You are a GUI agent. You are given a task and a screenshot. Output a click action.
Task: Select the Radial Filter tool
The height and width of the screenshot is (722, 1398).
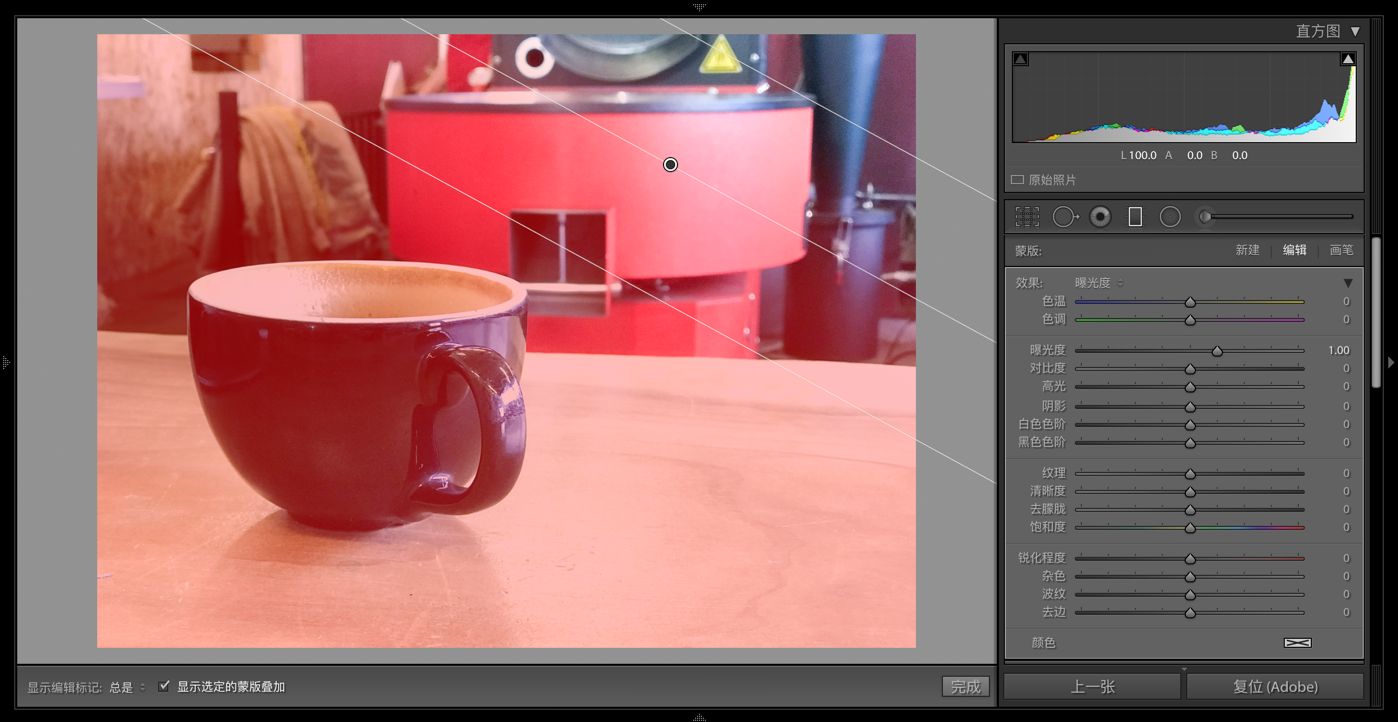(1170, 216)
